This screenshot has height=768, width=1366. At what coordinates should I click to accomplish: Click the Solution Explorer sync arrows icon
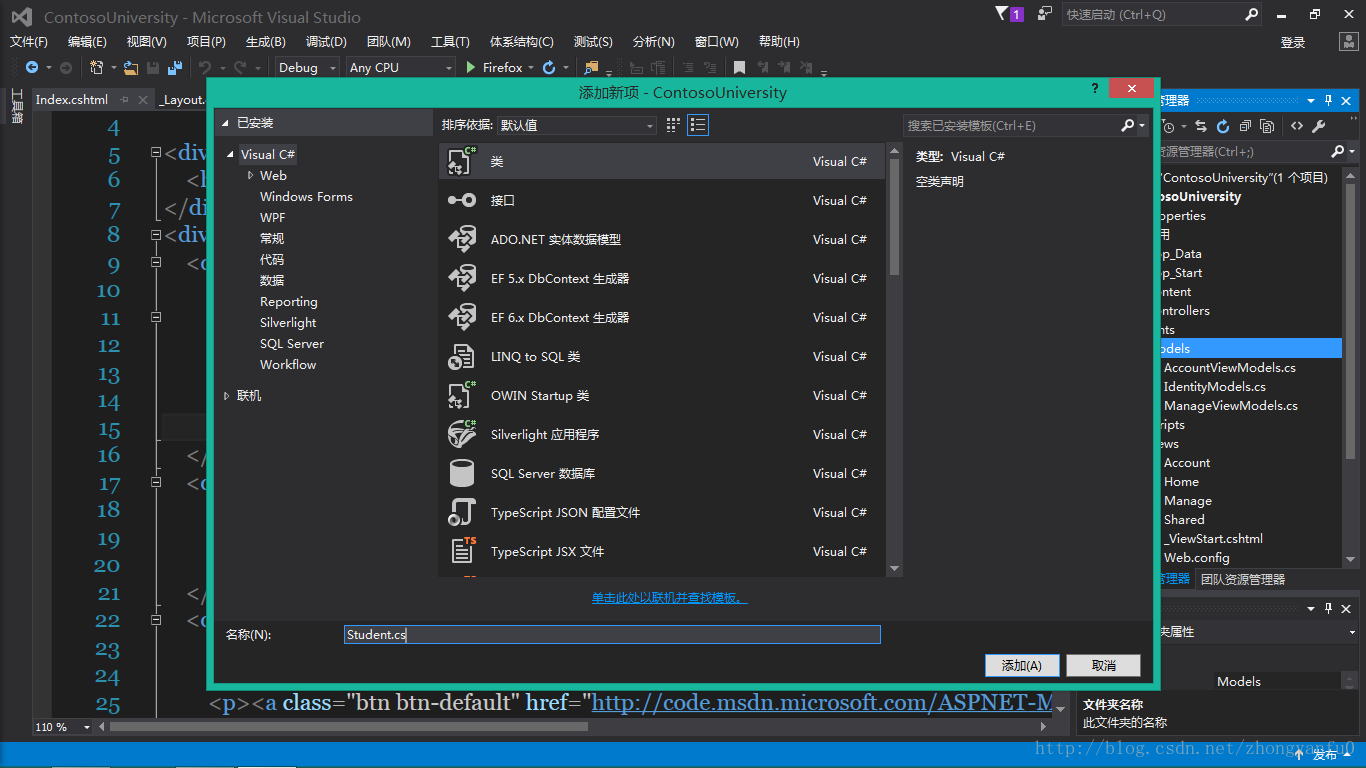click(x=1202, y=127)
